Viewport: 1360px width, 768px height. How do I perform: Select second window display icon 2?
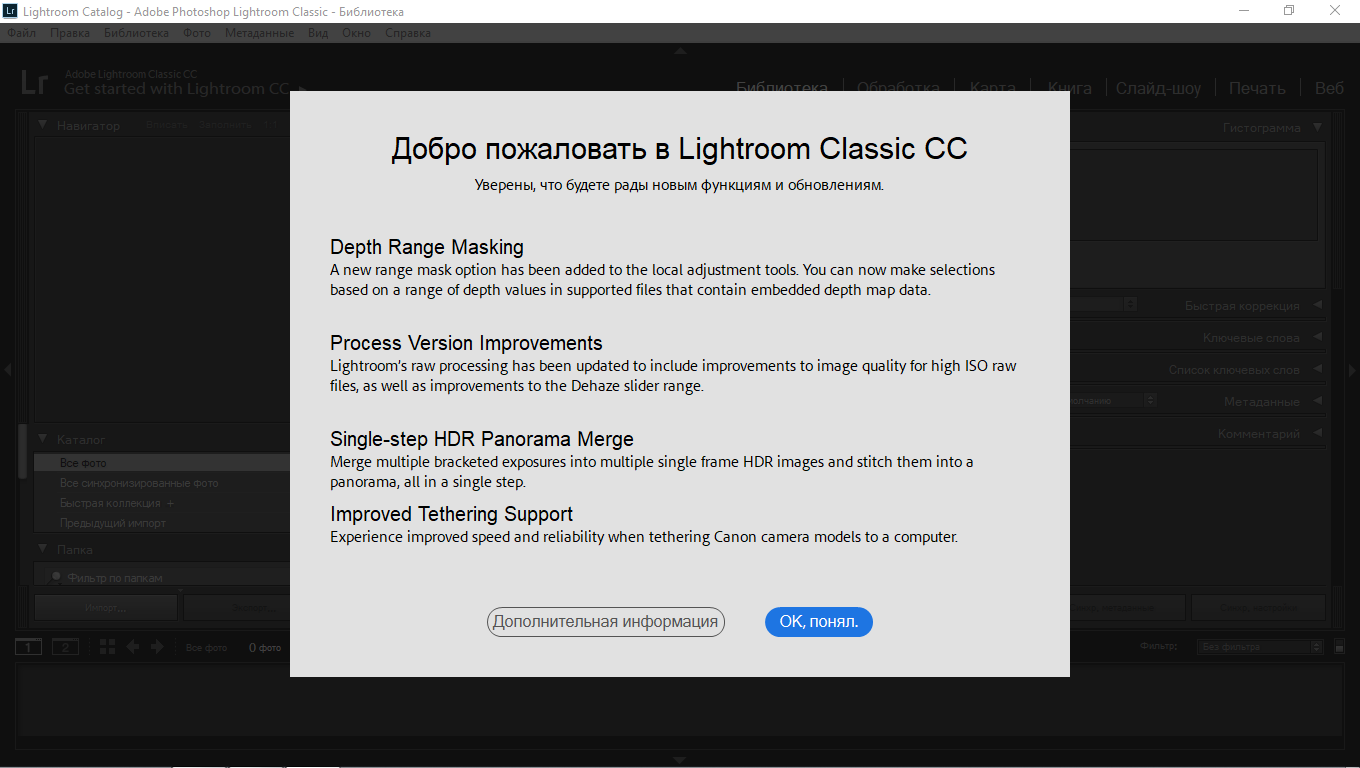[x=65, y=647]
